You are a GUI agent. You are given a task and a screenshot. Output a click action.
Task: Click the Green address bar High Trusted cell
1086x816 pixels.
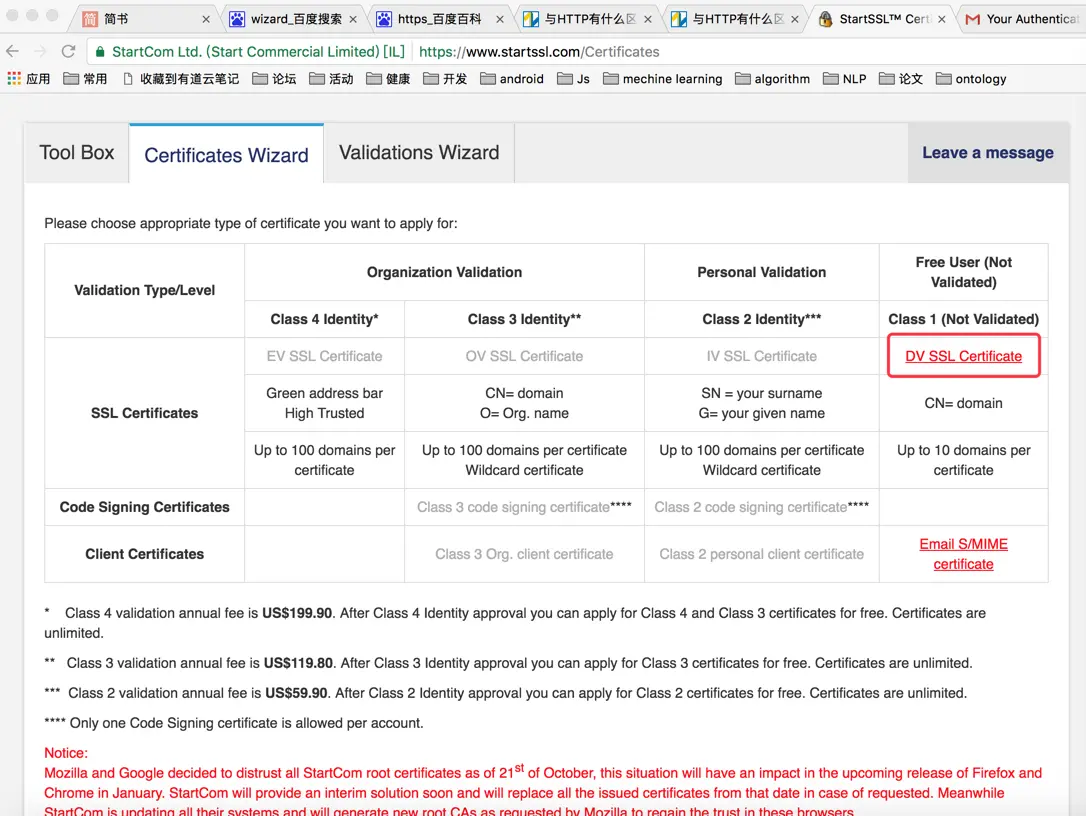tap(324, 403)
